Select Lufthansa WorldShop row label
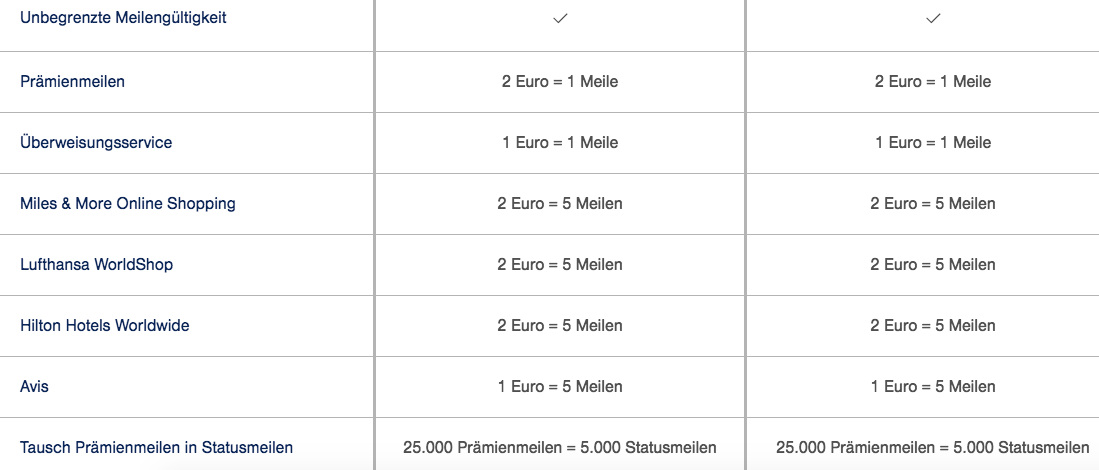The width and height of the screenshot is (1099, 470). [x=97, y=264]
